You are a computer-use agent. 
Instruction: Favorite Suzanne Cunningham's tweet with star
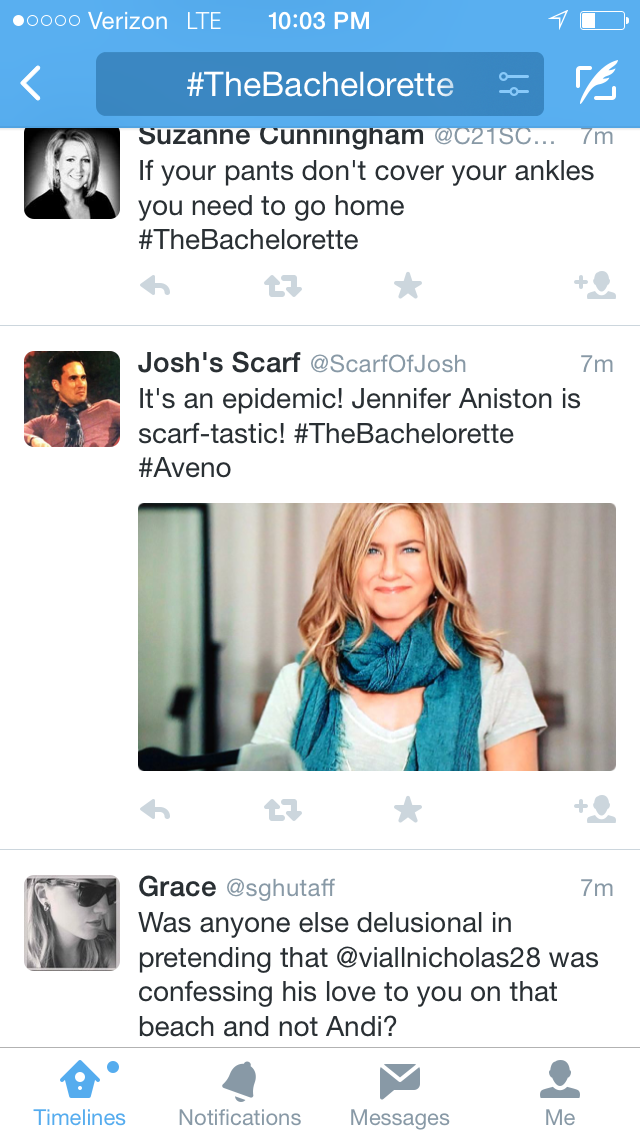(408, 287)
